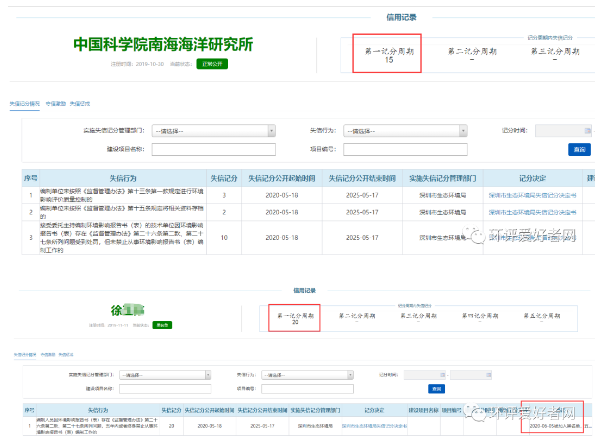Click 失信记分公开结束时间 header in institute table
The image size is (607, 448).
362,179
